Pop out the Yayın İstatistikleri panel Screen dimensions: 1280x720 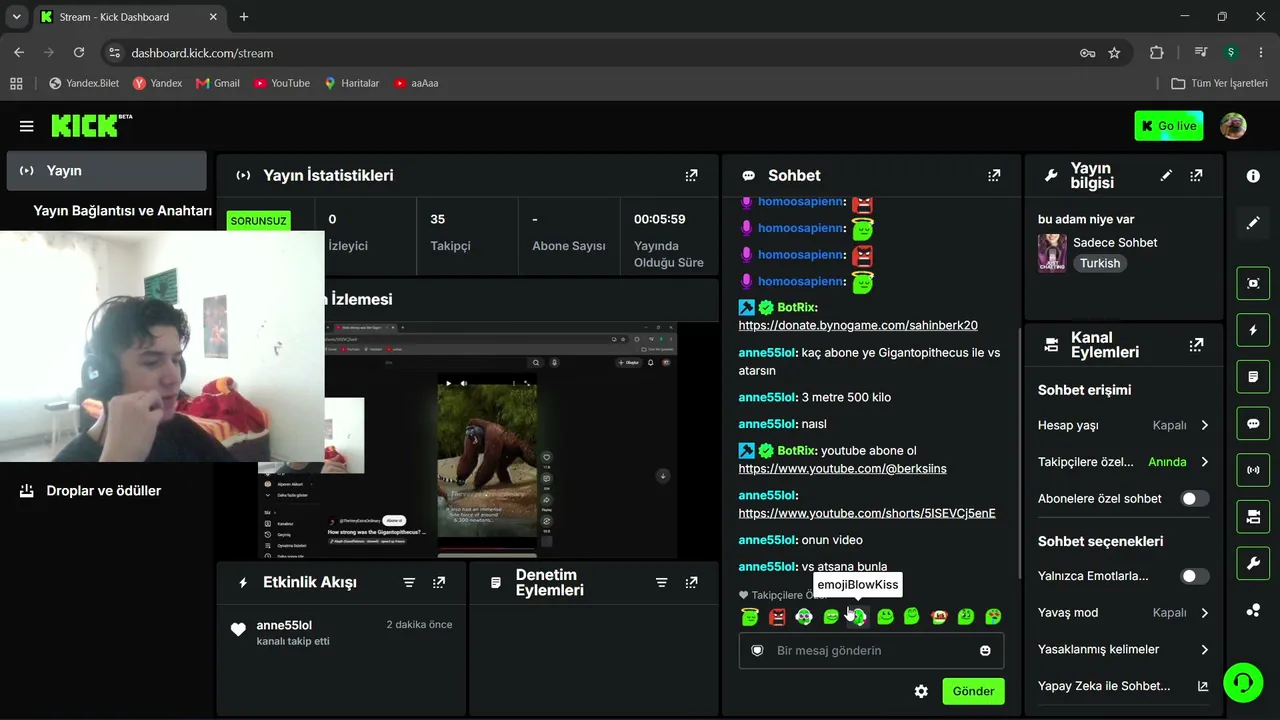point(691,175)
